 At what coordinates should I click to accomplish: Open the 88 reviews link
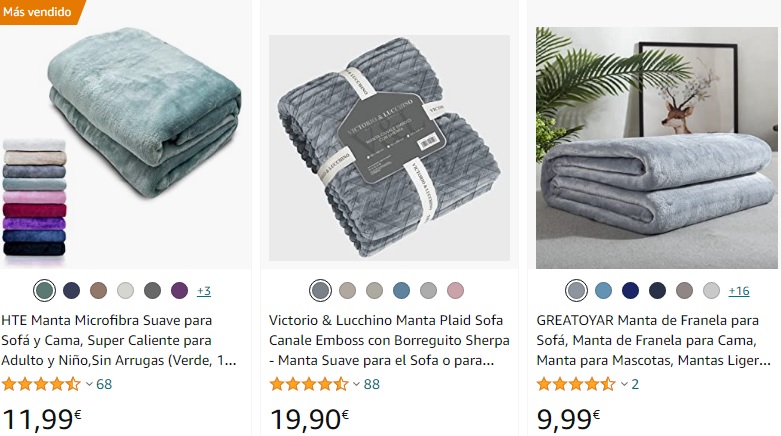pos(372,384)
